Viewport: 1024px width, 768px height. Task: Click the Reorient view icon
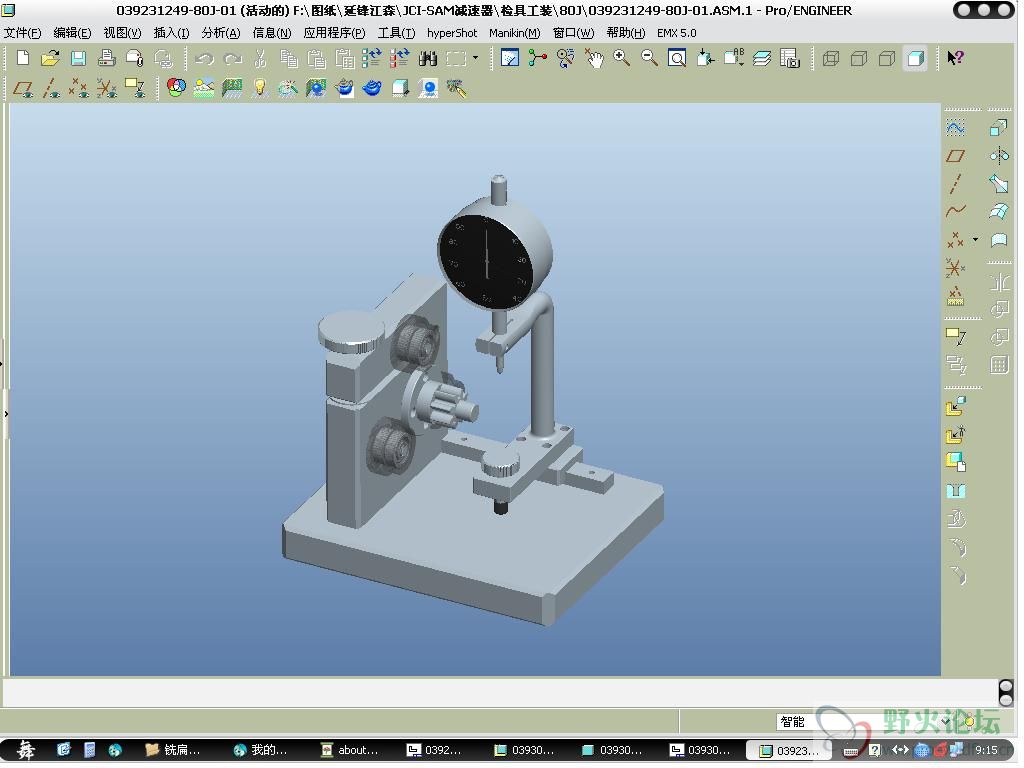pos(707,59)
